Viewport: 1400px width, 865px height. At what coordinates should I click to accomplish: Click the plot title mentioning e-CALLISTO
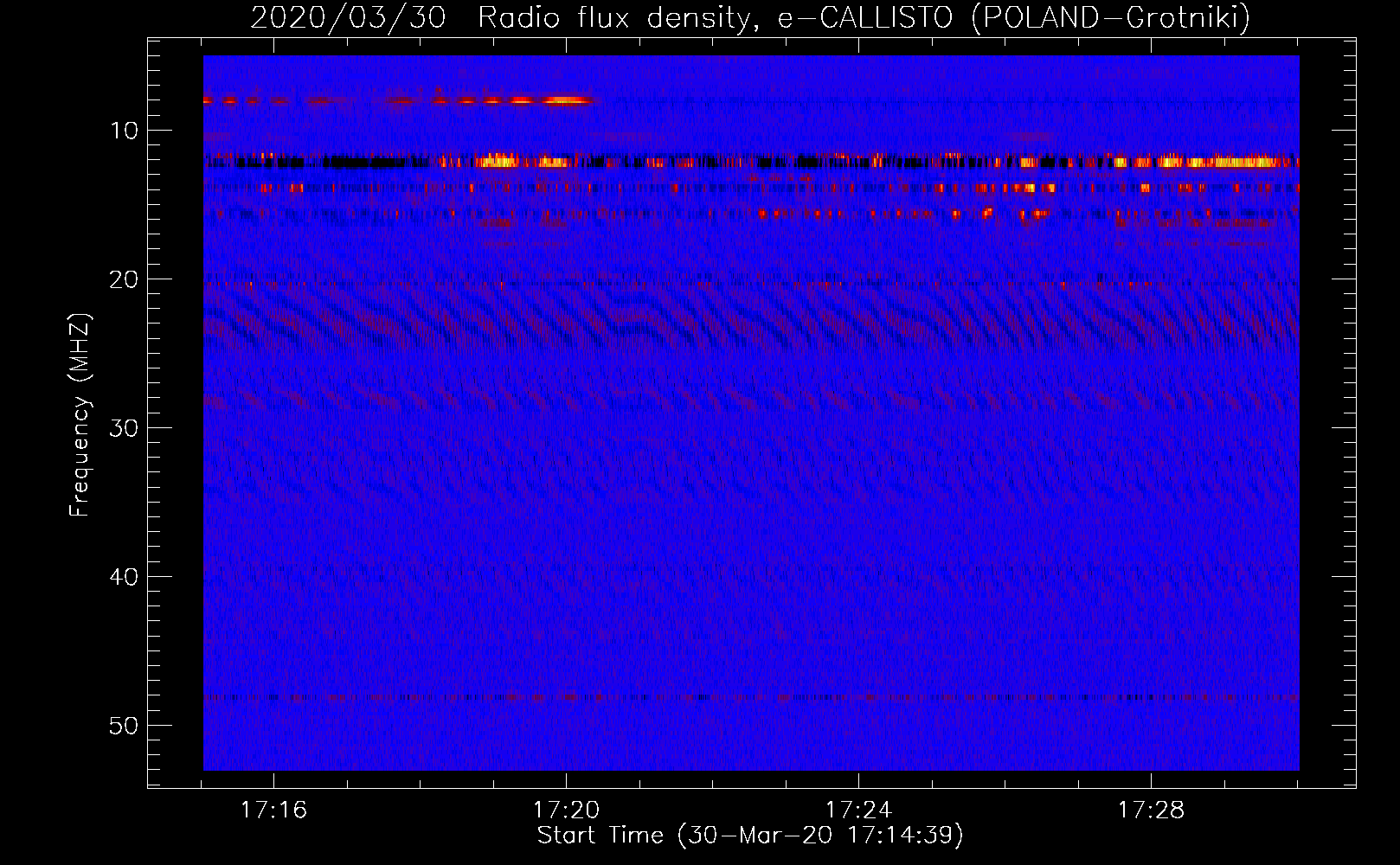point(750,17)
